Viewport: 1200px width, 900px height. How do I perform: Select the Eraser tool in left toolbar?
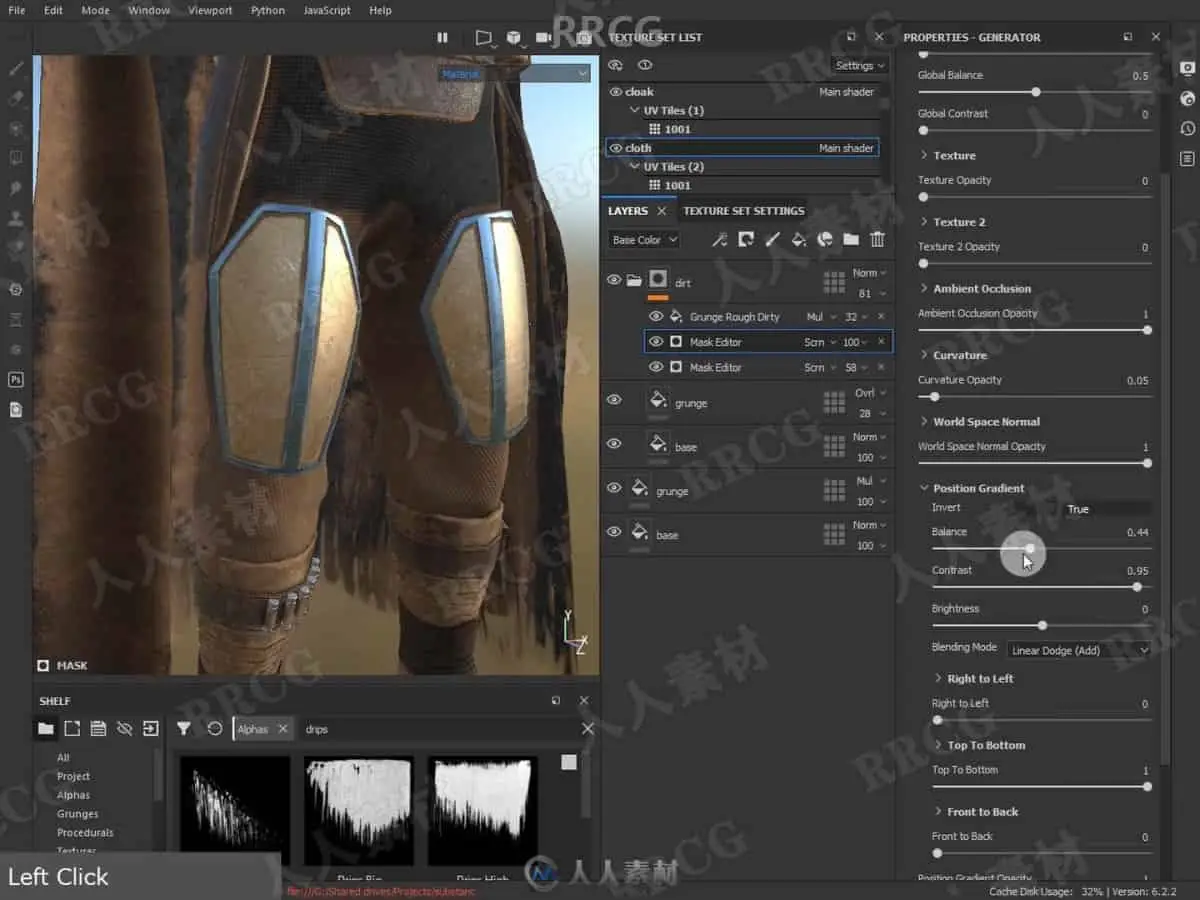pos(16,98)
